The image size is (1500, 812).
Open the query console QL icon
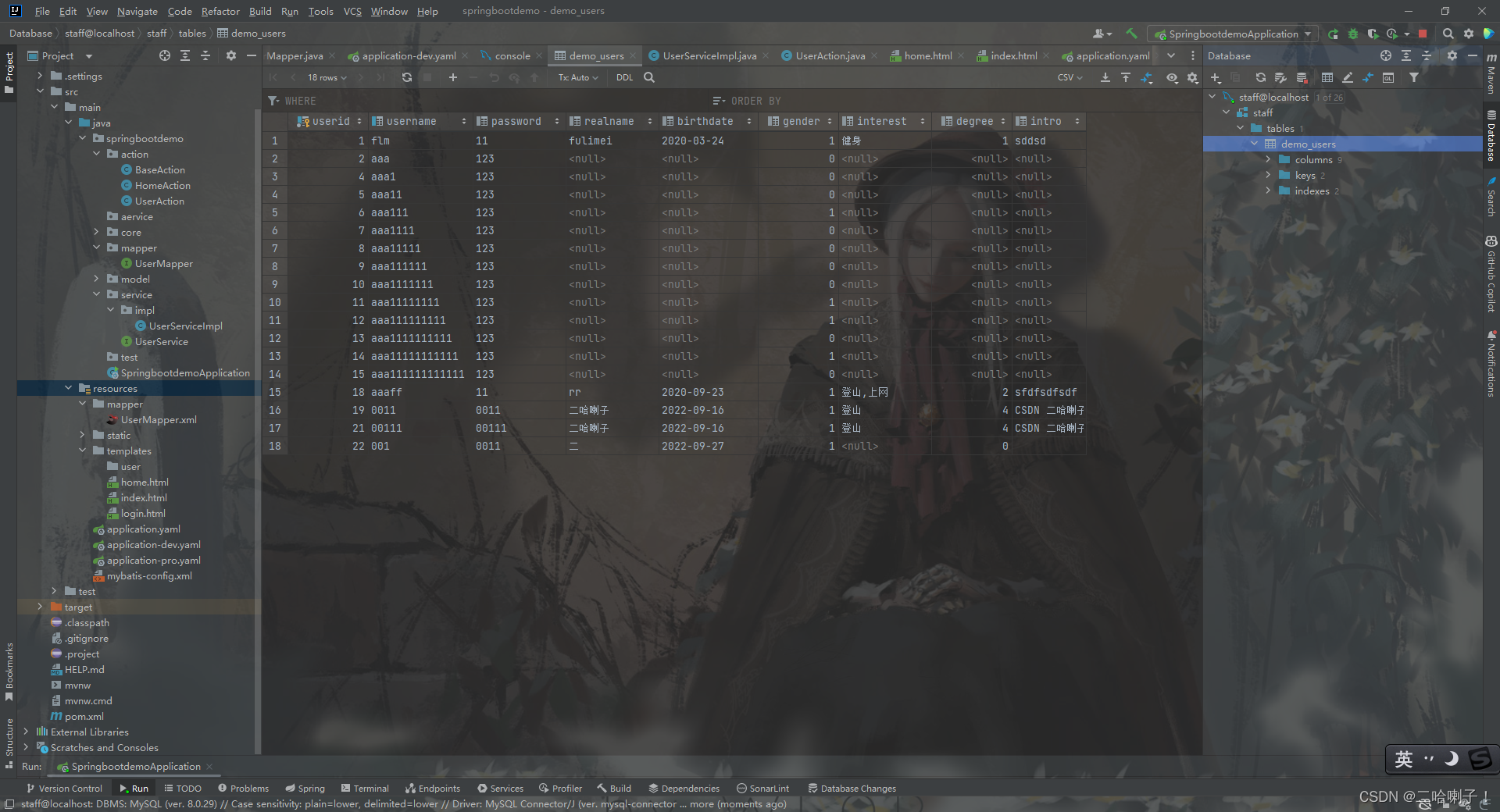(1388, 77)
